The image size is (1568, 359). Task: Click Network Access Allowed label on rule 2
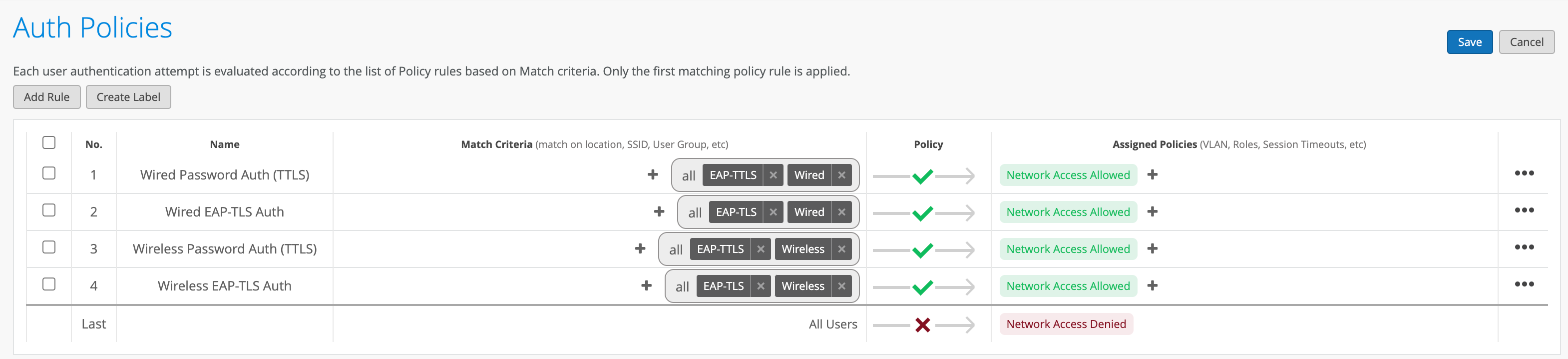point(1068,212)
